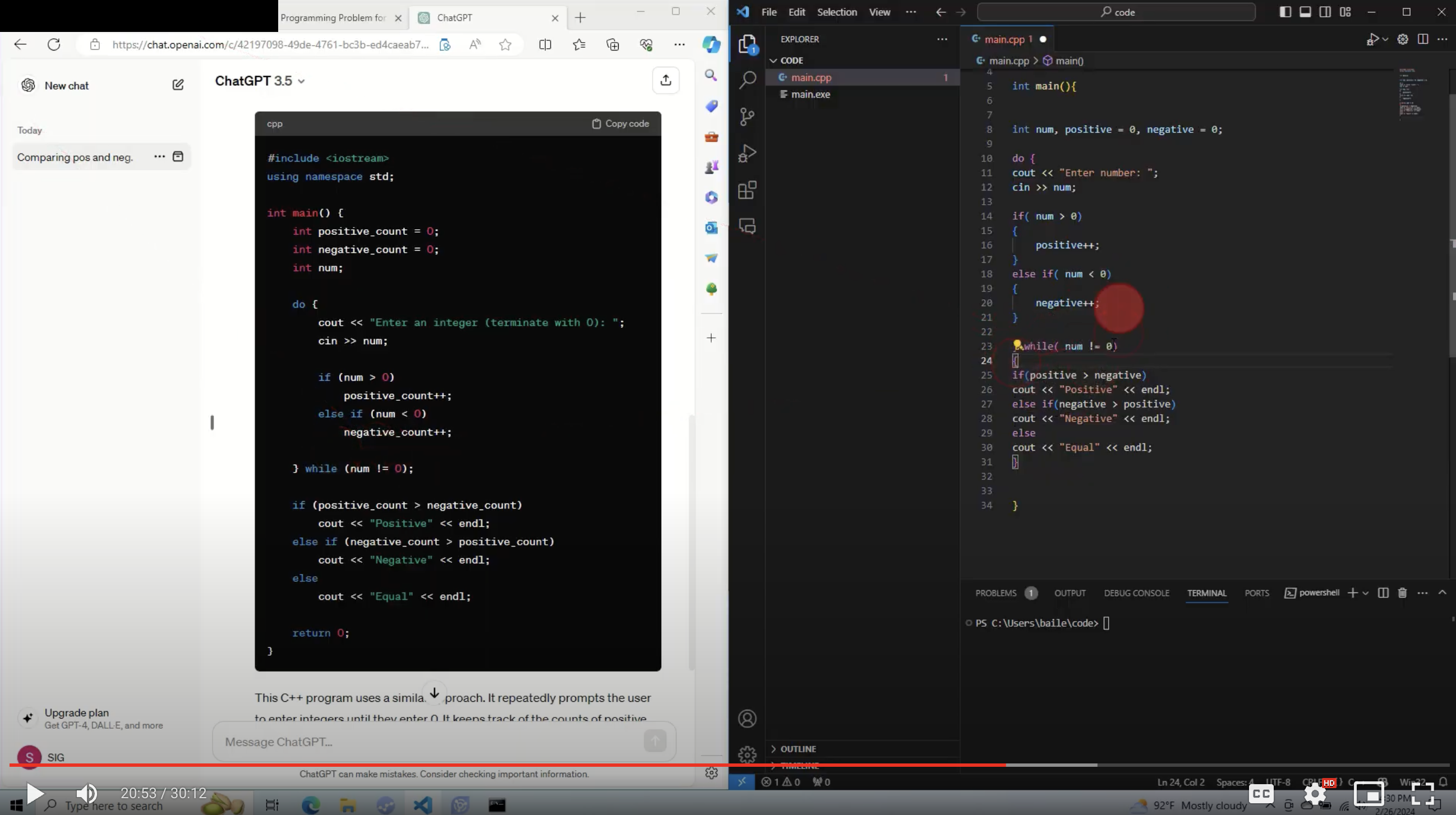Toggle closed captions on the video

coord(1261,794)
